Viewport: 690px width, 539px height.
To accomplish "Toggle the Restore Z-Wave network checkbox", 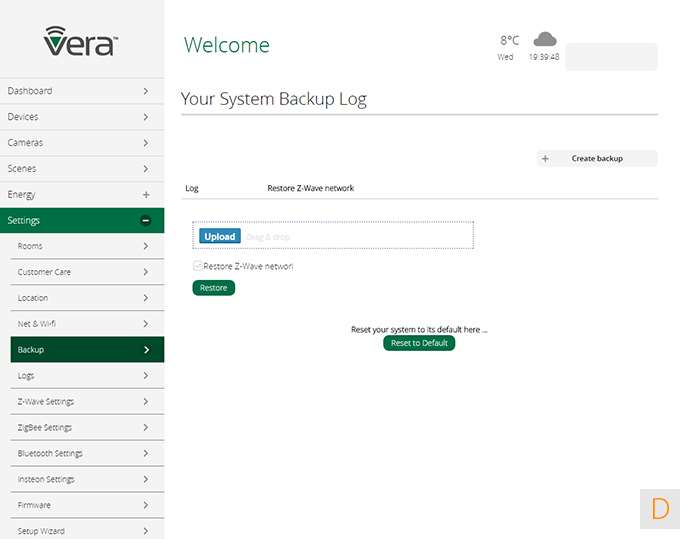I will [x=197, y=266].
